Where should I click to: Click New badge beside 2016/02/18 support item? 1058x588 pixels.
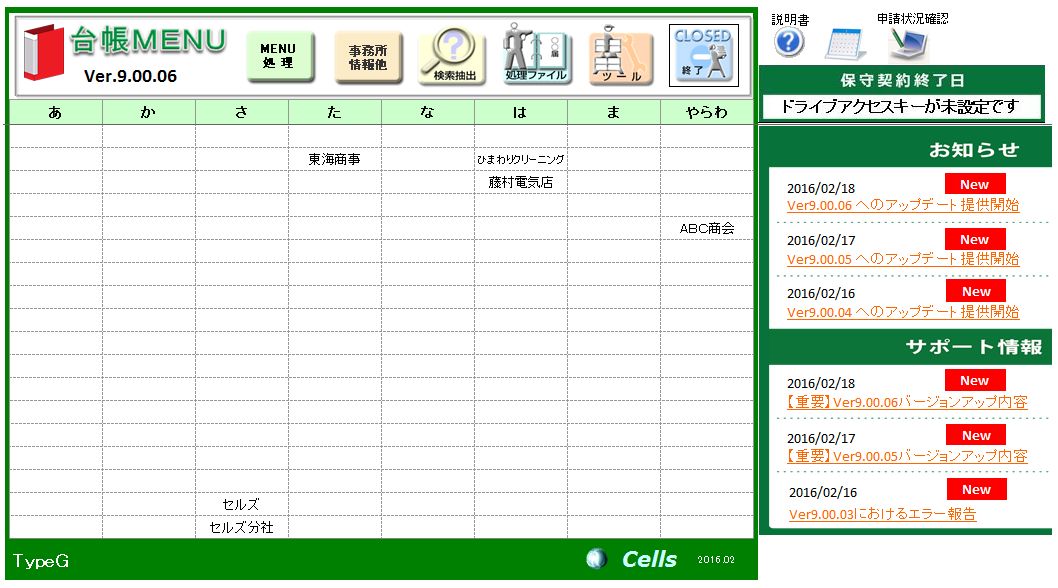point(975,380)
